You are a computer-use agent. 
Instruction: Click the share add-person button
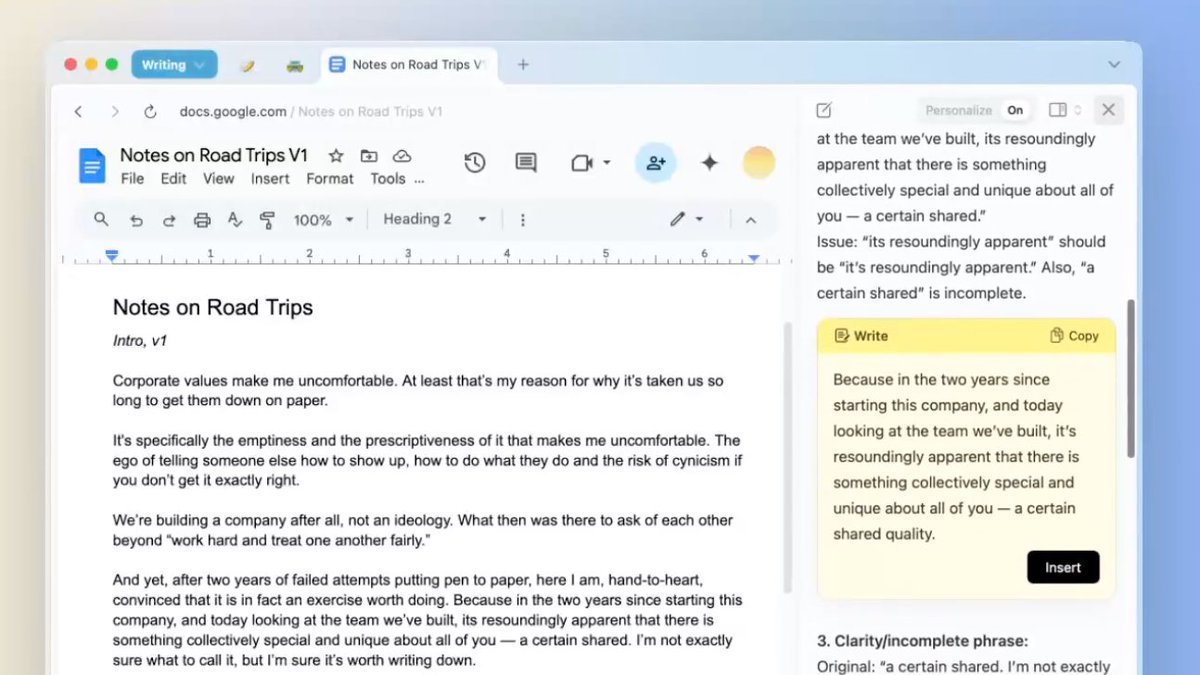click(x=656, y=162)
